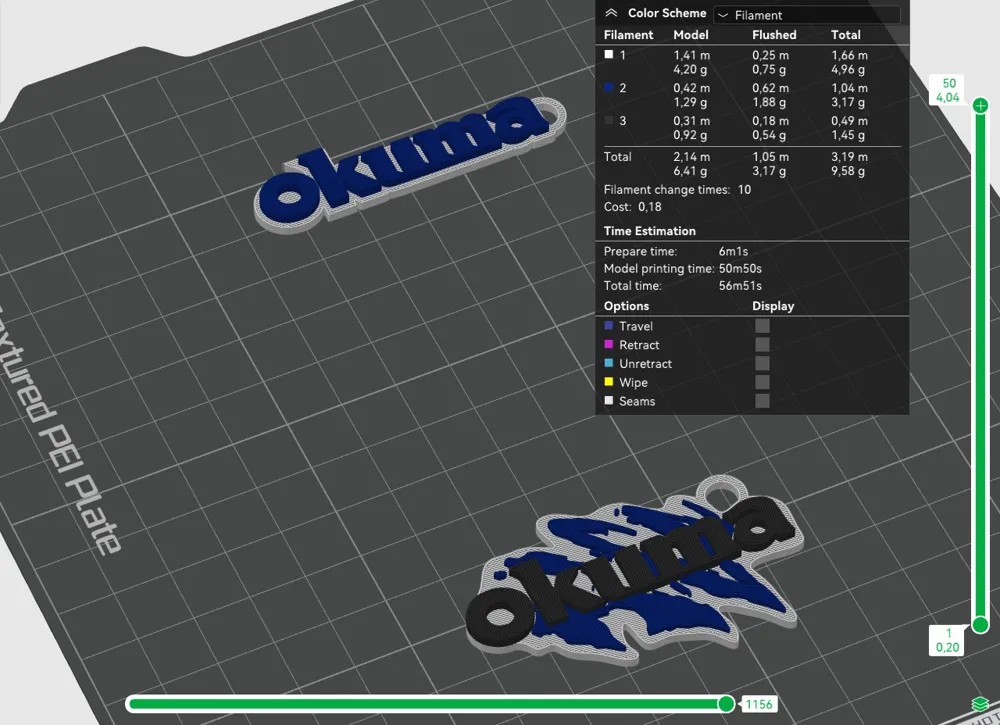
Task: Collapse the Color Scheme panel
Action: point(611,13)
